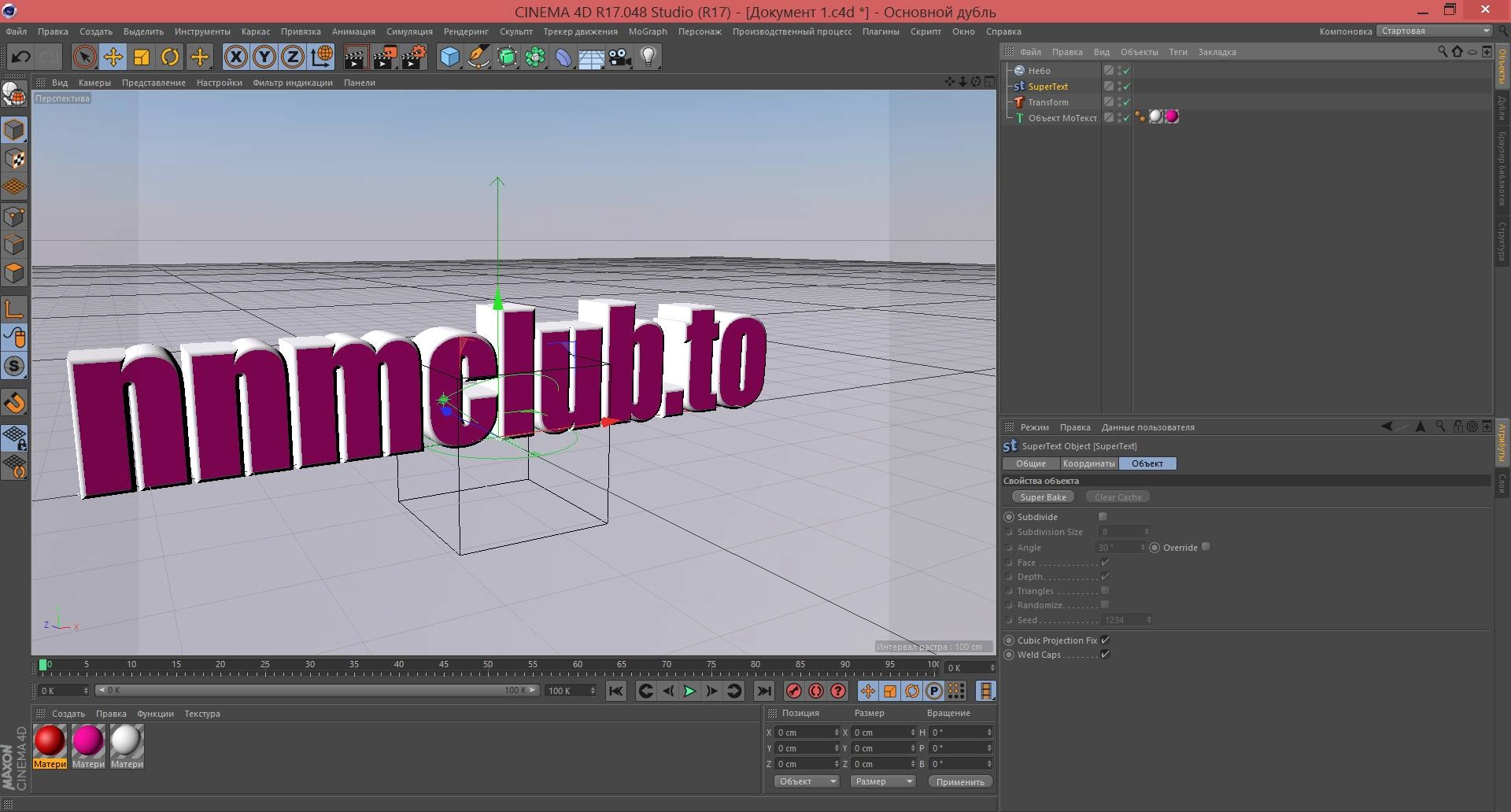Screen dimensions: 1511x812
Task: Select the magenta material swatch
Action: tap(88, 741)
